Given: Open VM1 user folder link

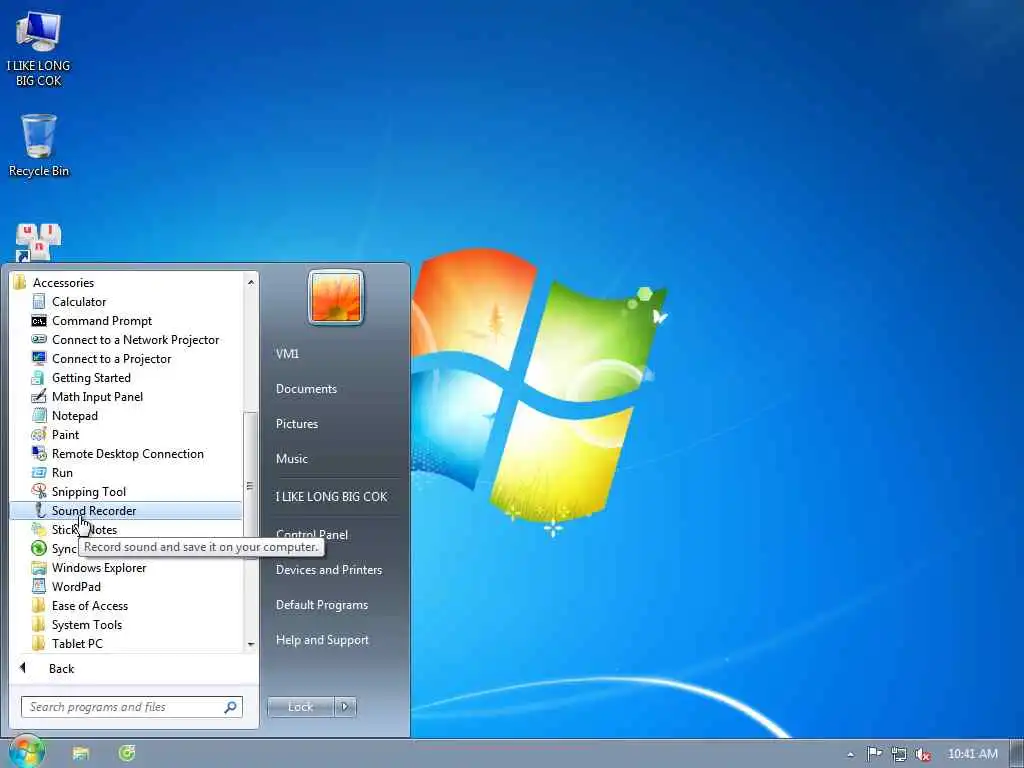Looking at the screenshot, I should pos(287,354).
